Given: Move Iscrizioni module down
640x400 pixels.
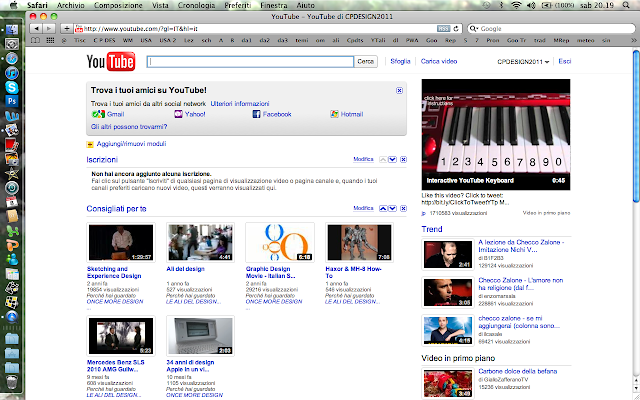Looking at the screenshot, I should (x=392, y=160).
